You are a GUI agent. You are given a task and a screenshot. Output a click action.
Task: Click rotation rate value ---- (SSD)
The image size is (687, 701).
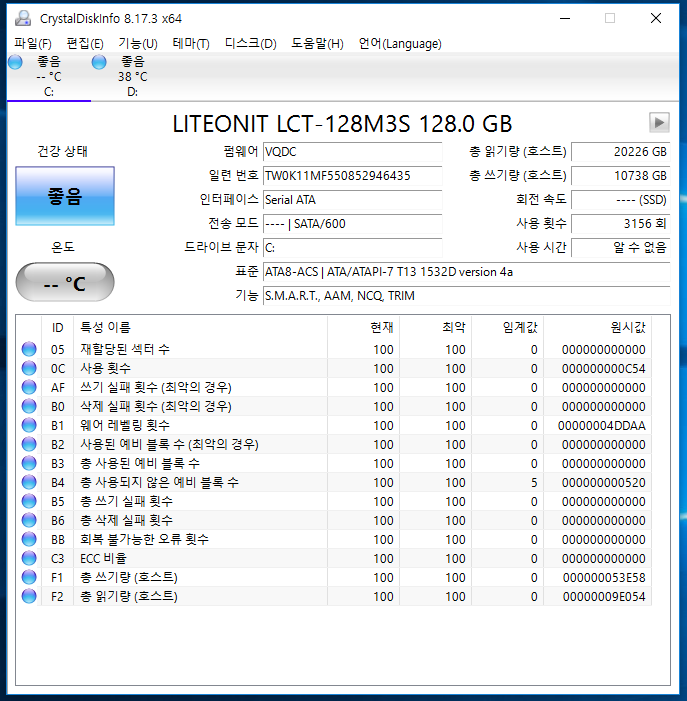(x=620, y=200)
